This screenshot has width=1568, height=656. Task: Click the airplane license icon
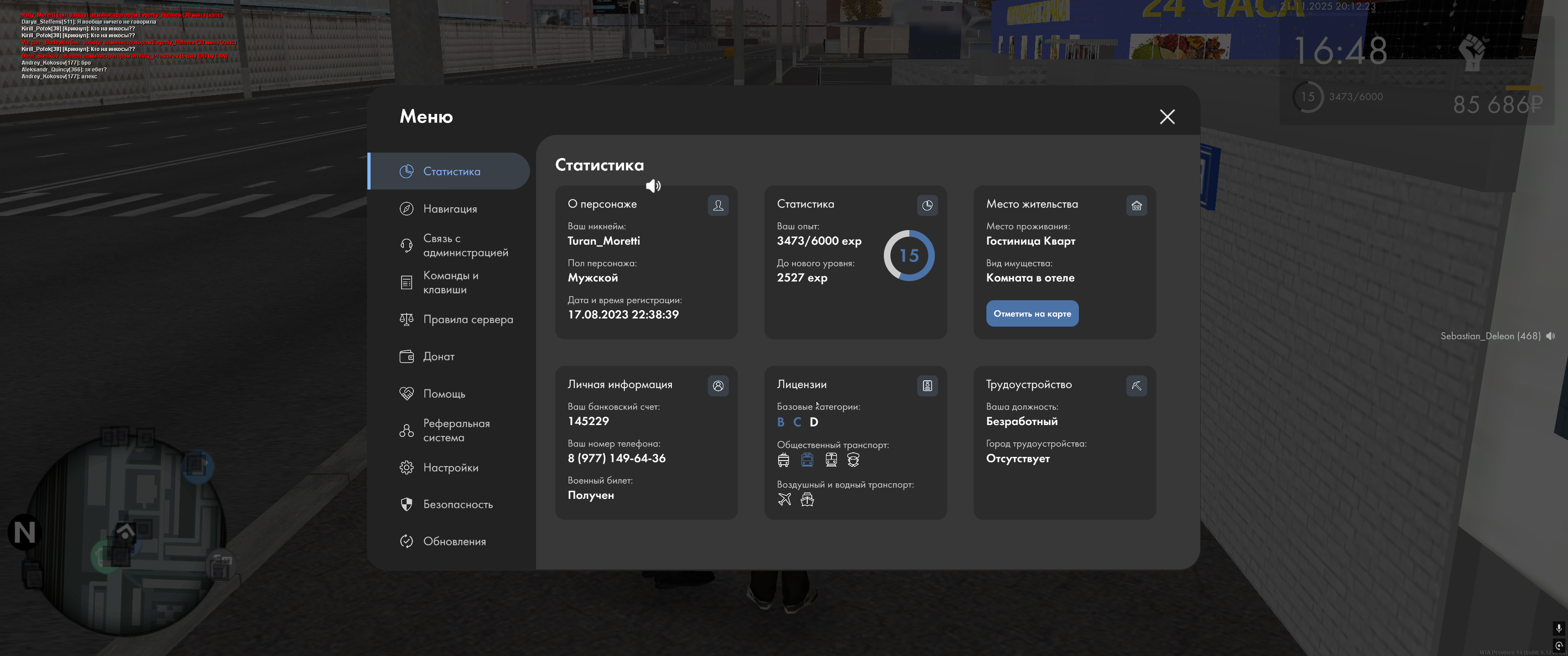click(784, 500)
